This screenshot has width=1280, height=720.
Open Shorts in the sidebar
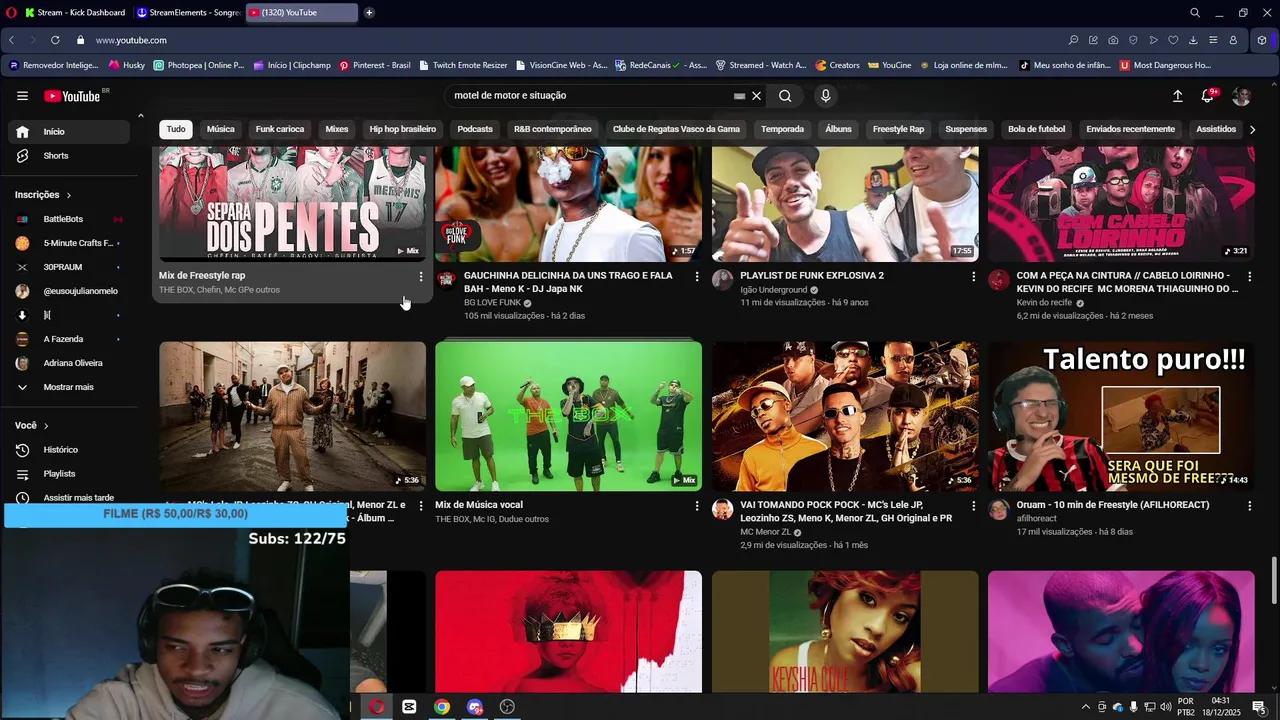(69, 156)
